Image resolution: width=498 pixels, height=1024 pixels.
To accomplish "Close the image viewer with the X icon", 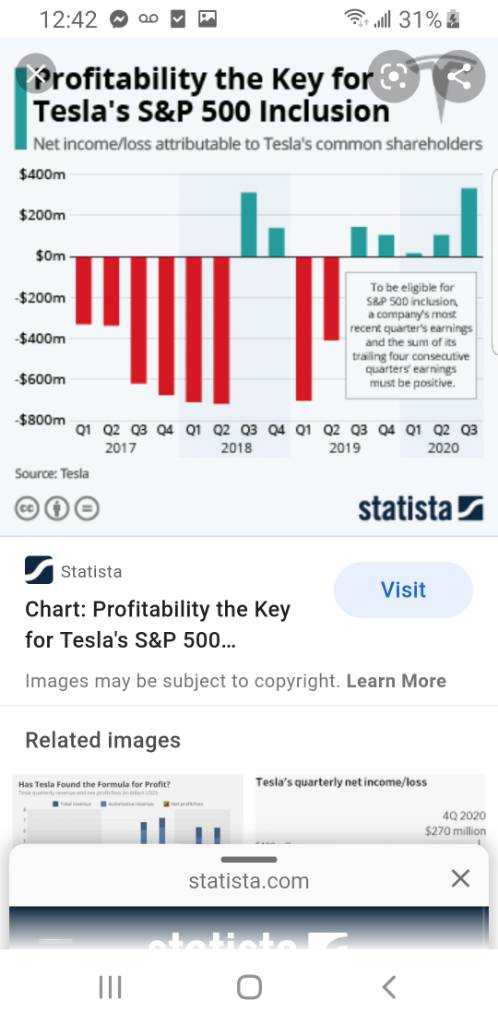I will [x=35, y=74].
